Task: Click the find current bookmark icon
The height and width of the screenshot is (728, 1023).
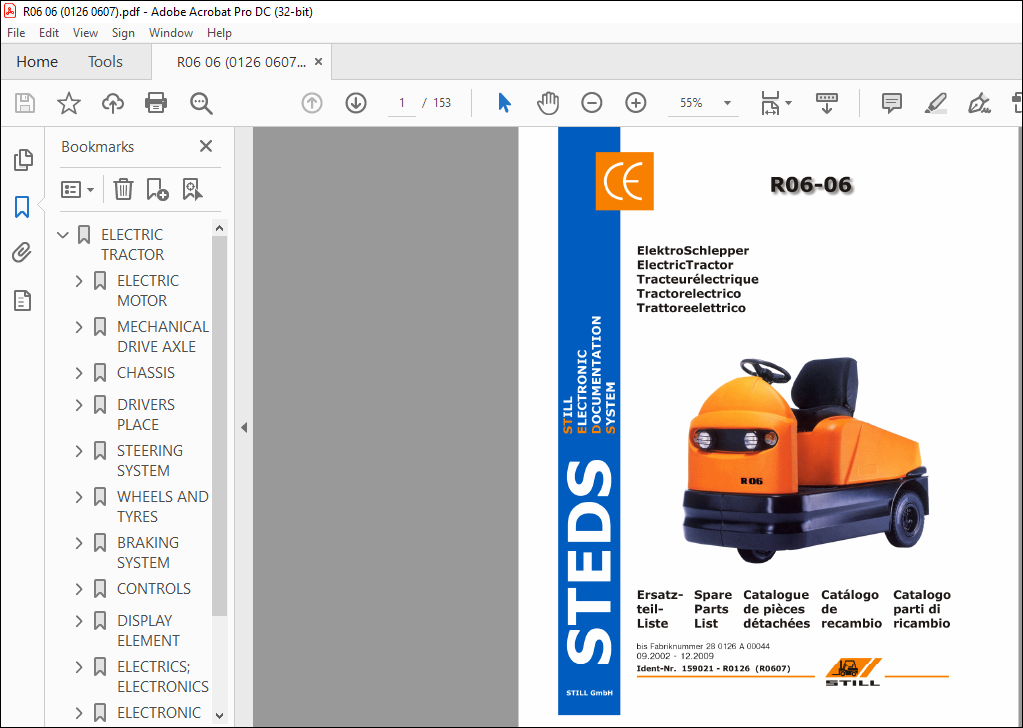Action: point(192,189)
